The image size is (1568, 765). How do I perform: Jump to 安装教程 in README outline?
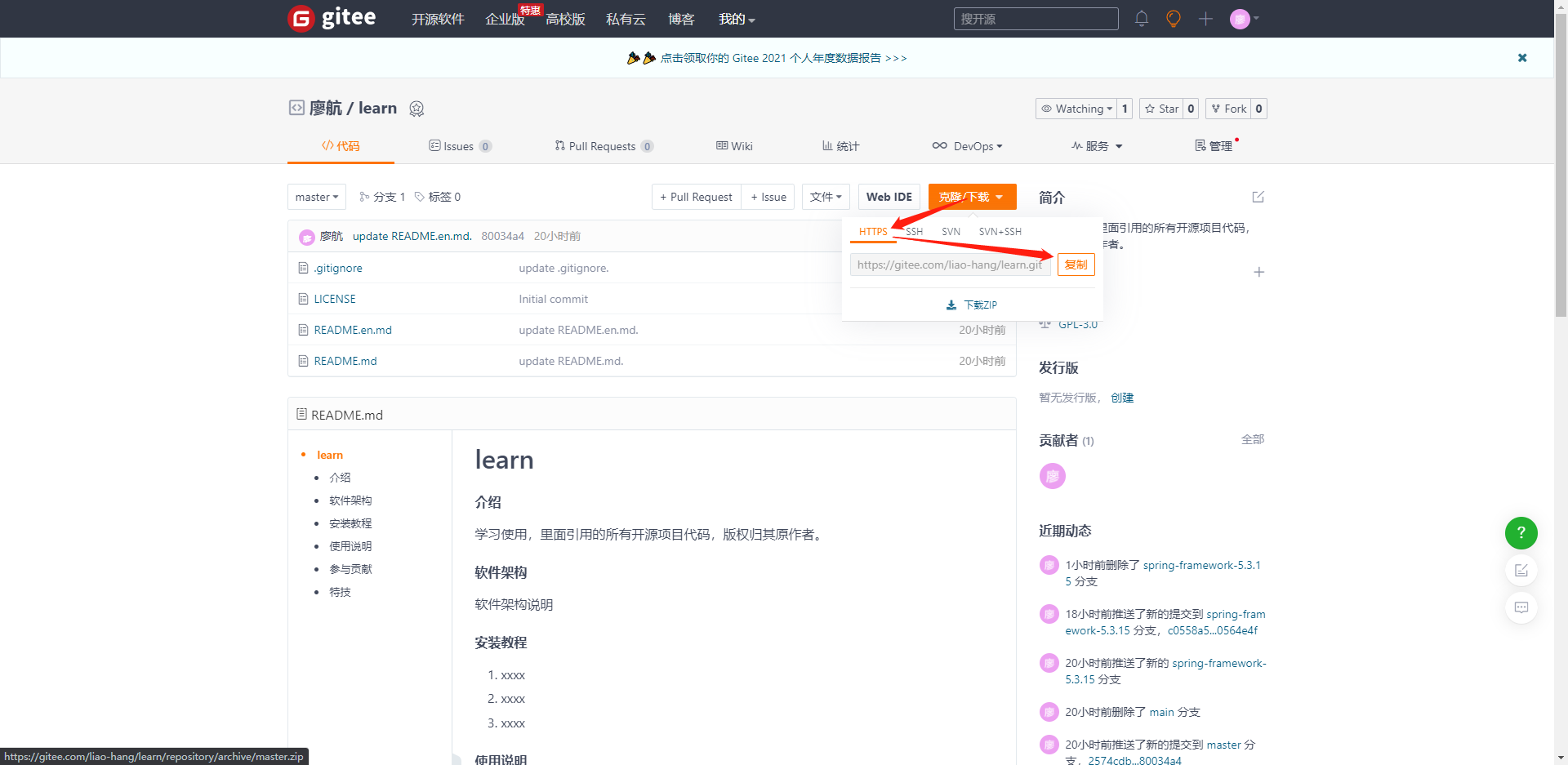350,523
